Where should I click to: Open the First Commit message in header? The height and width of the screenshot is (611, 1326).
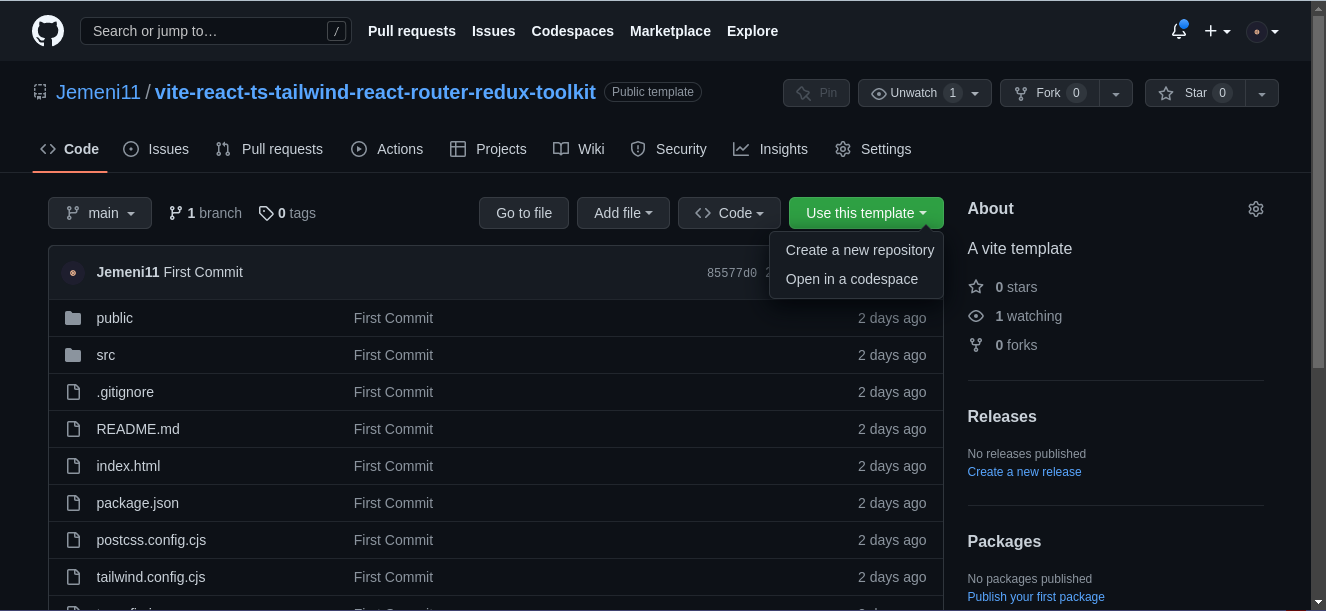coord(203,272)
